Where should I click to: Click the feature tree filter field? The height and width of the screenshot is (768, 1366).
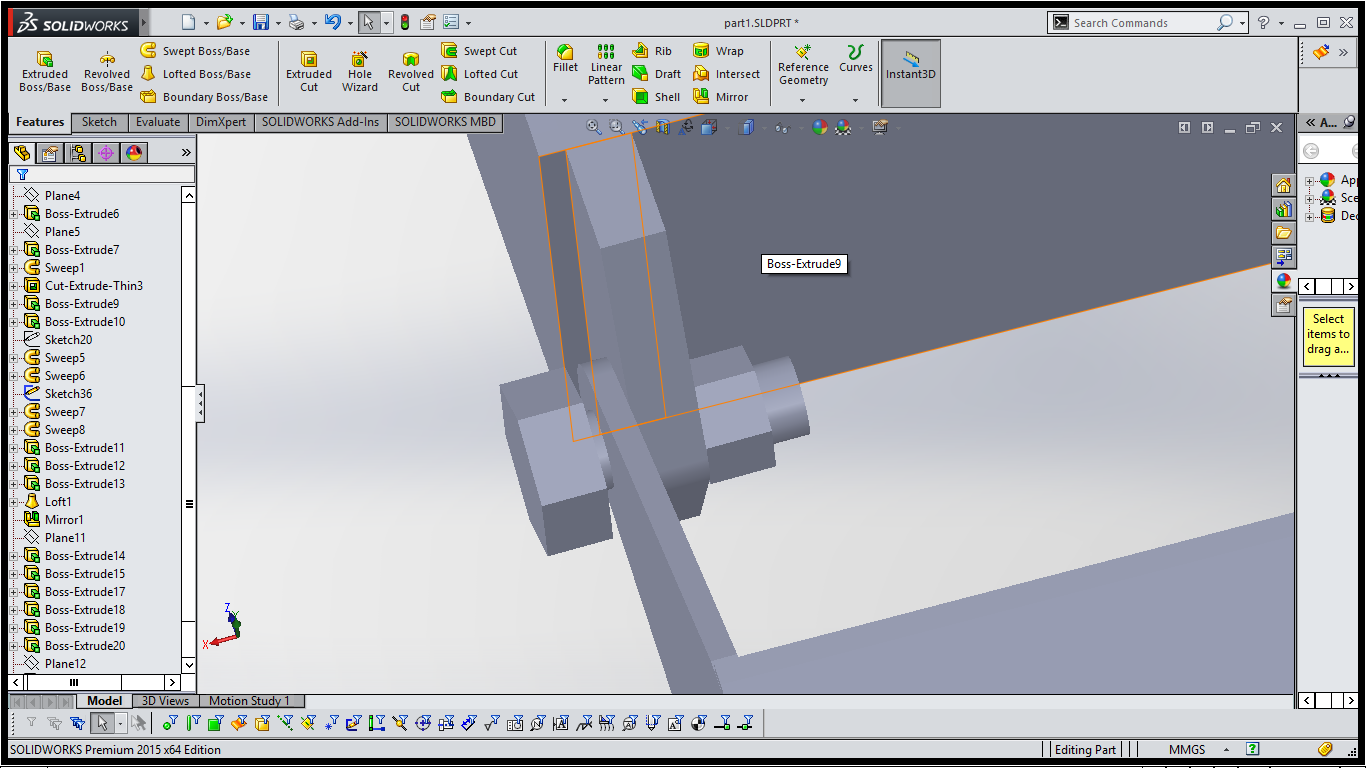103,175
